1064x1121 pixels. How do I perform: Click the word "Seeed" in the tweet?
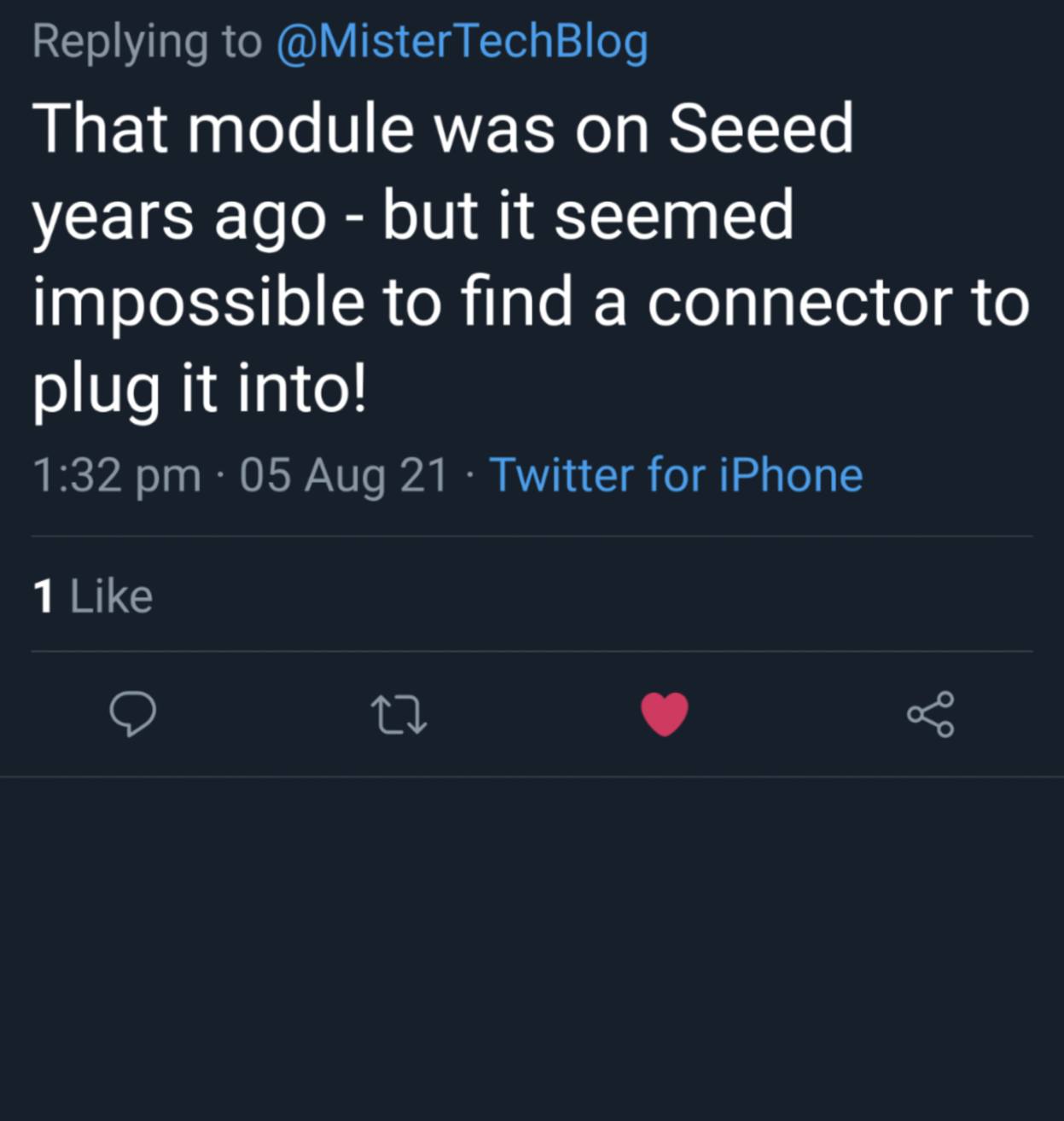click(x=760, y=128)
